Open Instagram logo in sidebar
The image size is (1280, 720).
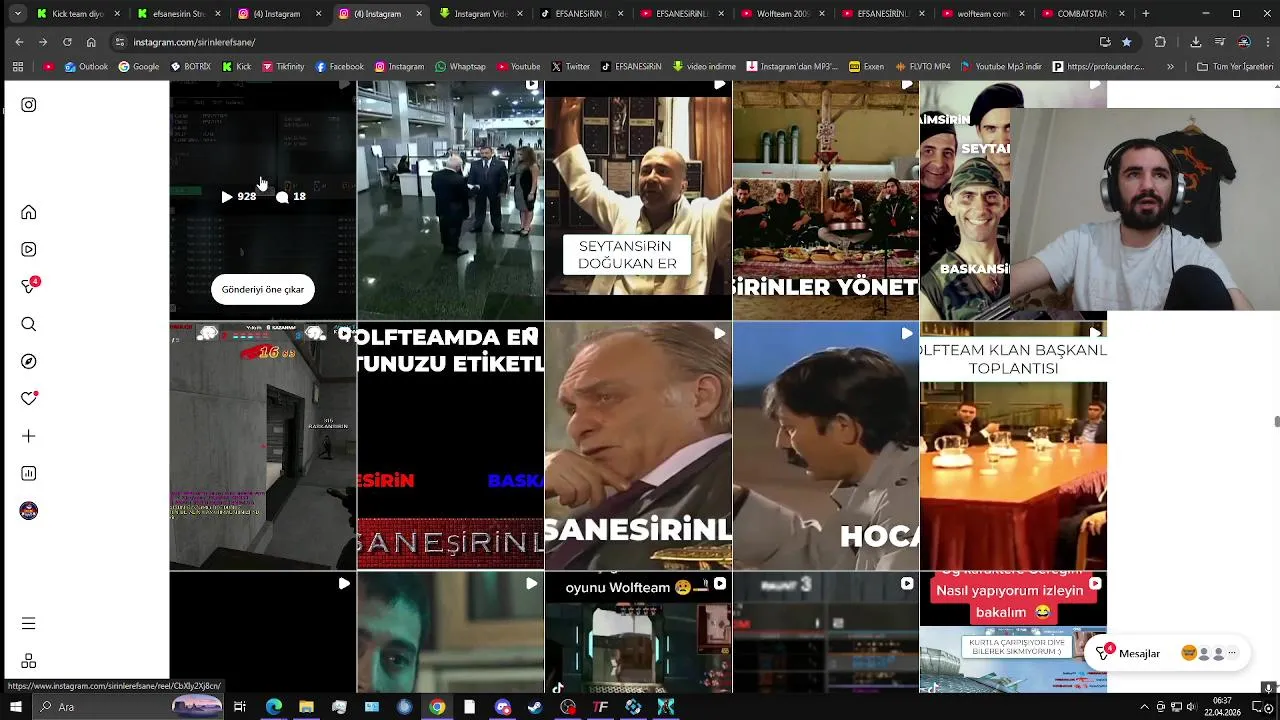[29, 105]
